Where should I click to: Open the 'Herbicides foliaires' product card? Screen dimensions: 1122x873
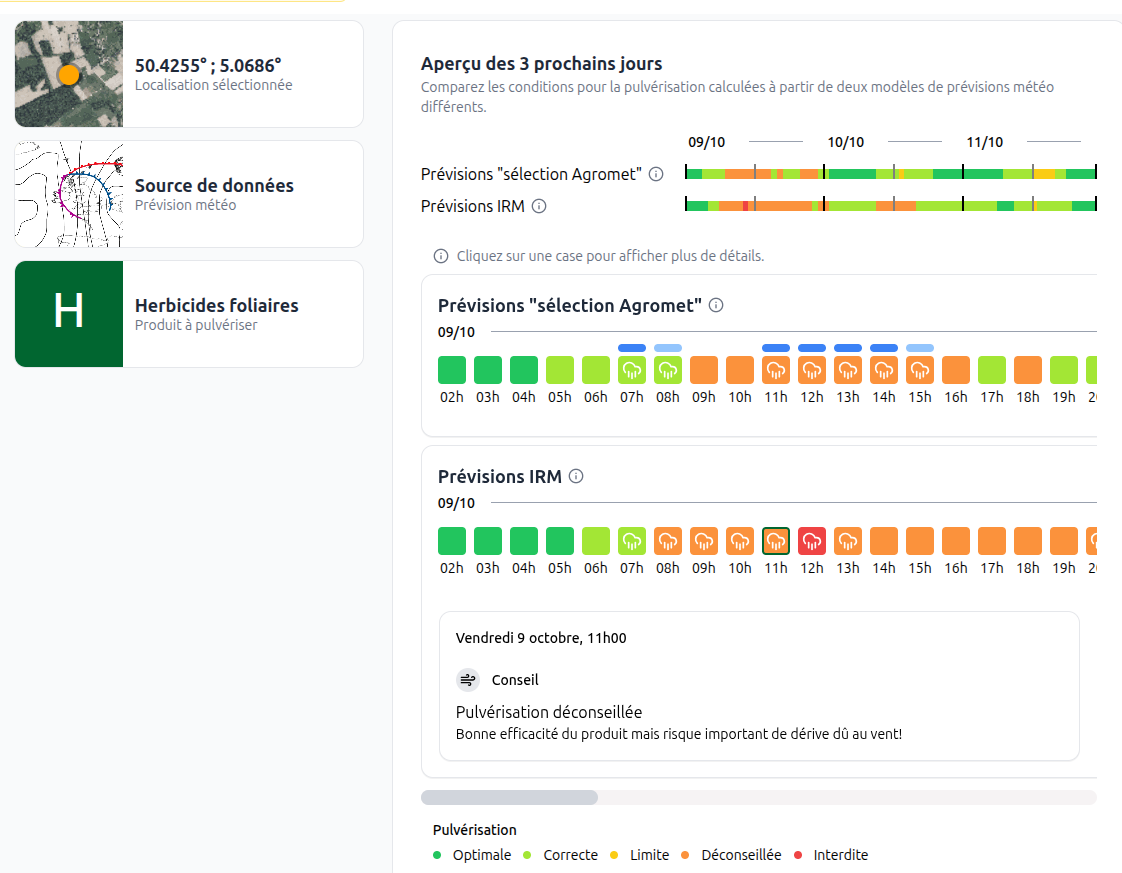(189, 314)
